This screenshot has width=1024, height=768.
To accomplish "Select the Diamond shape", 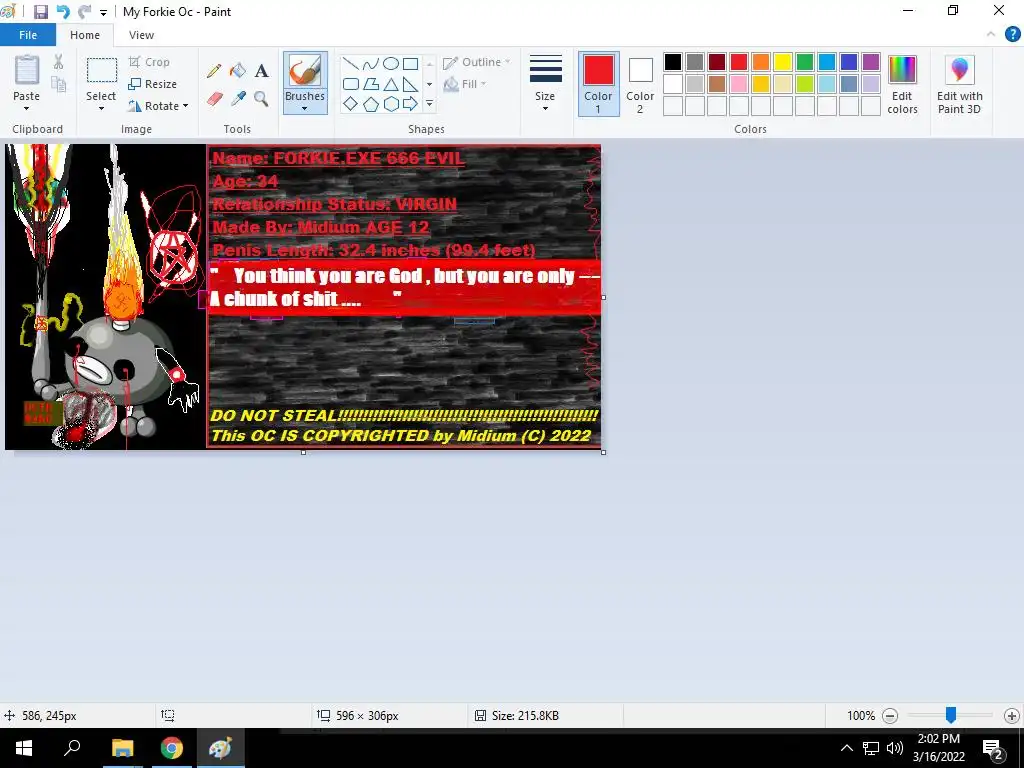I will pos(351,104).
